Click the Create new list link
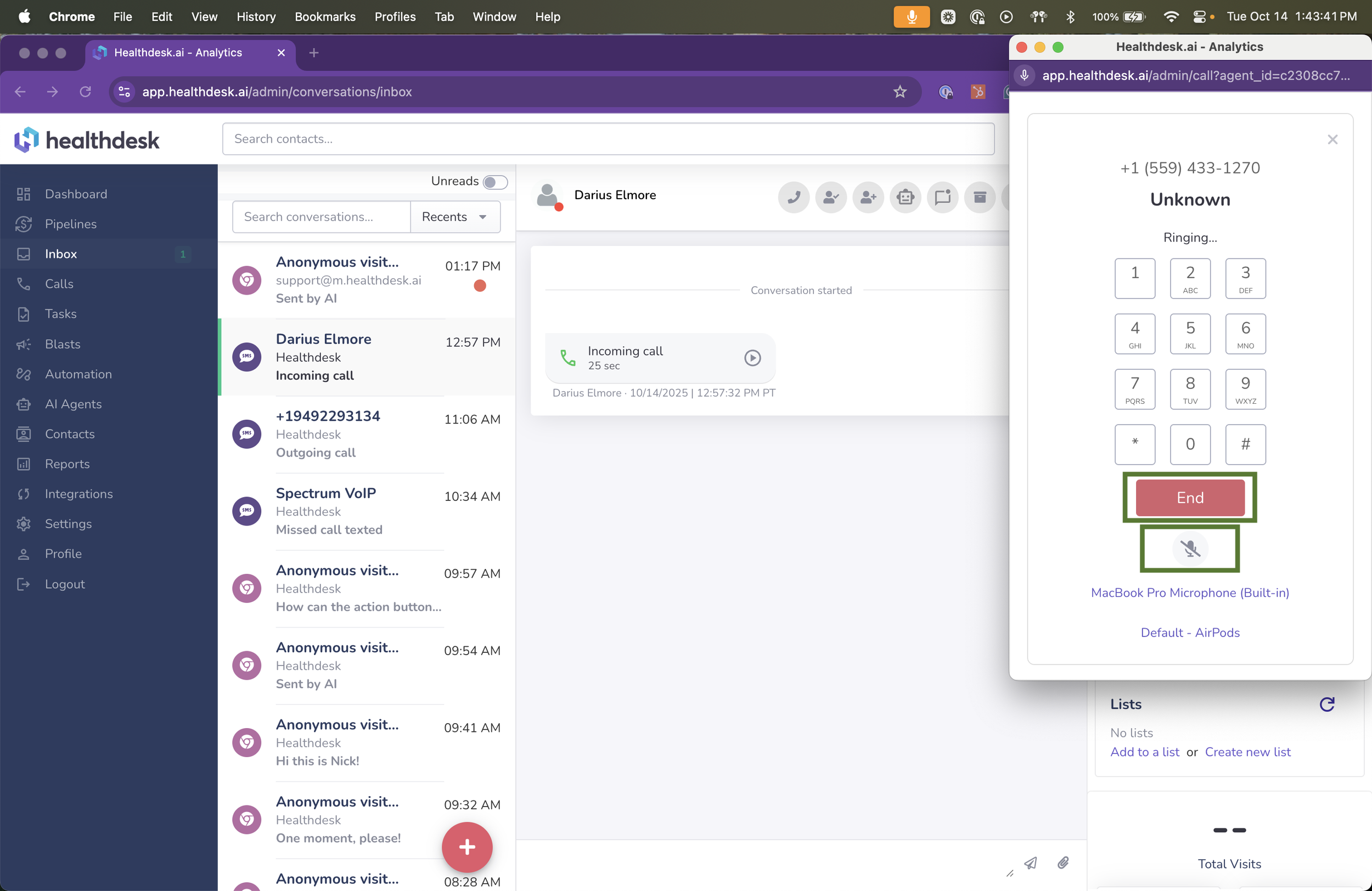 pos(1247,752)
